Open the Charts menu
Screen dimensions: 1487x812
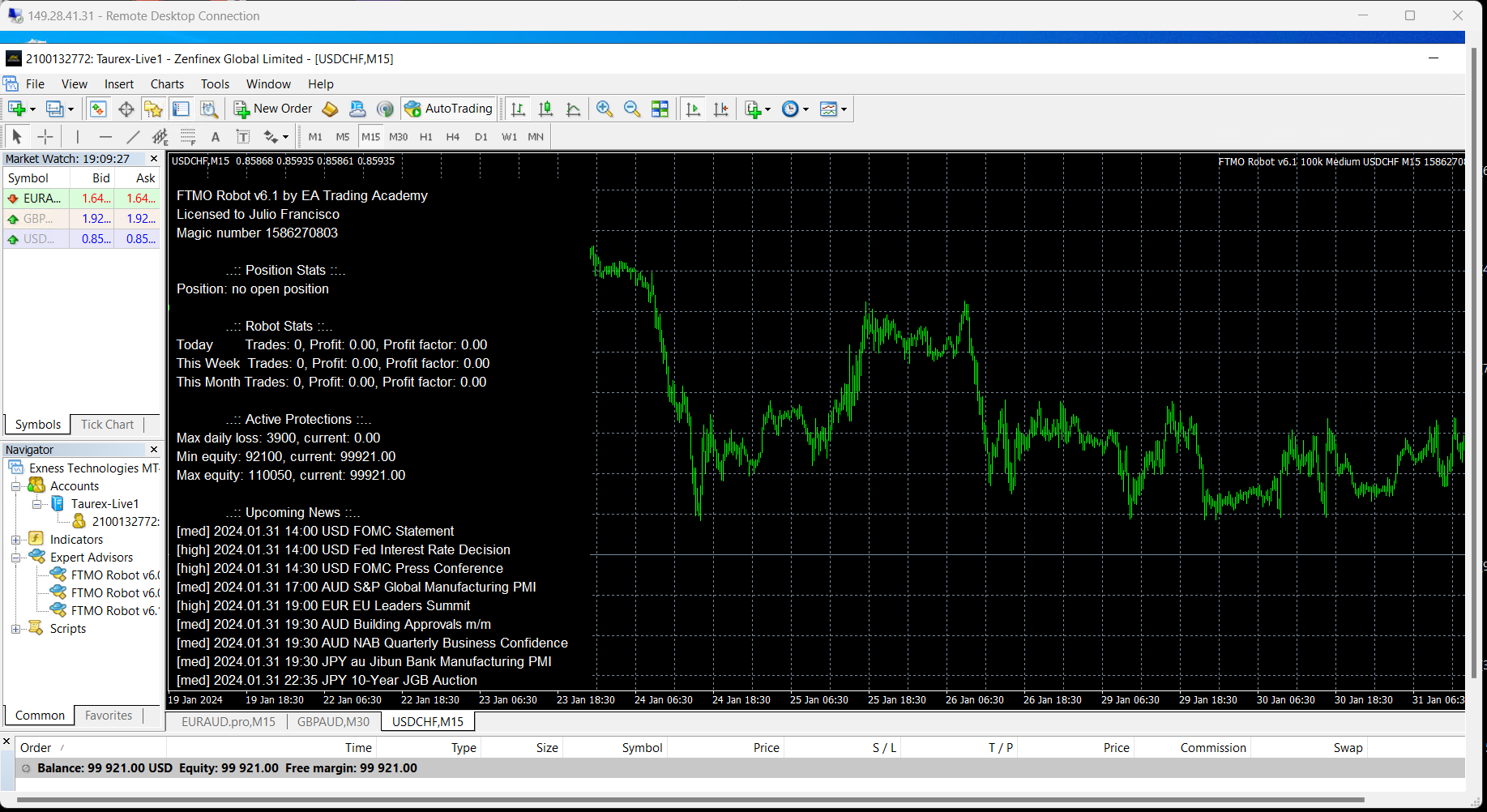(167, 84)
